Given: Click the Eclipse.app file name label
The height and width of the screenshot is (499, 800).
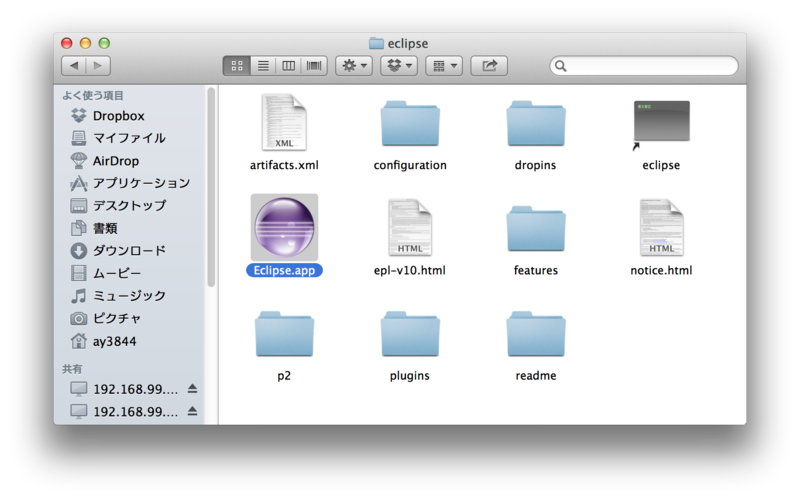Looking at the screenshot, I should [x=284, y=270].
